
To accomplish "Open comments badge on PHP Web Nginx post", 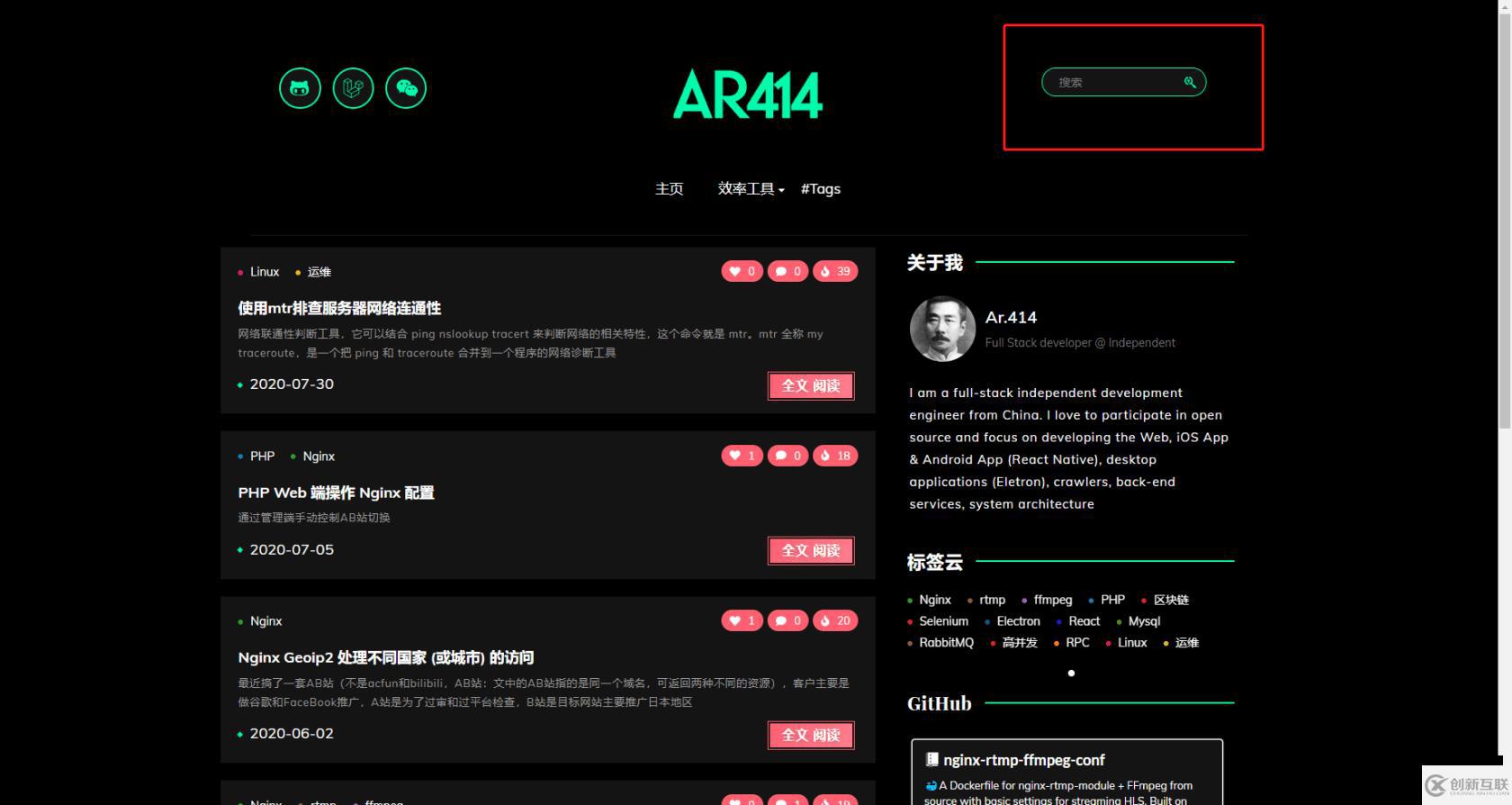I will point(788,456).
